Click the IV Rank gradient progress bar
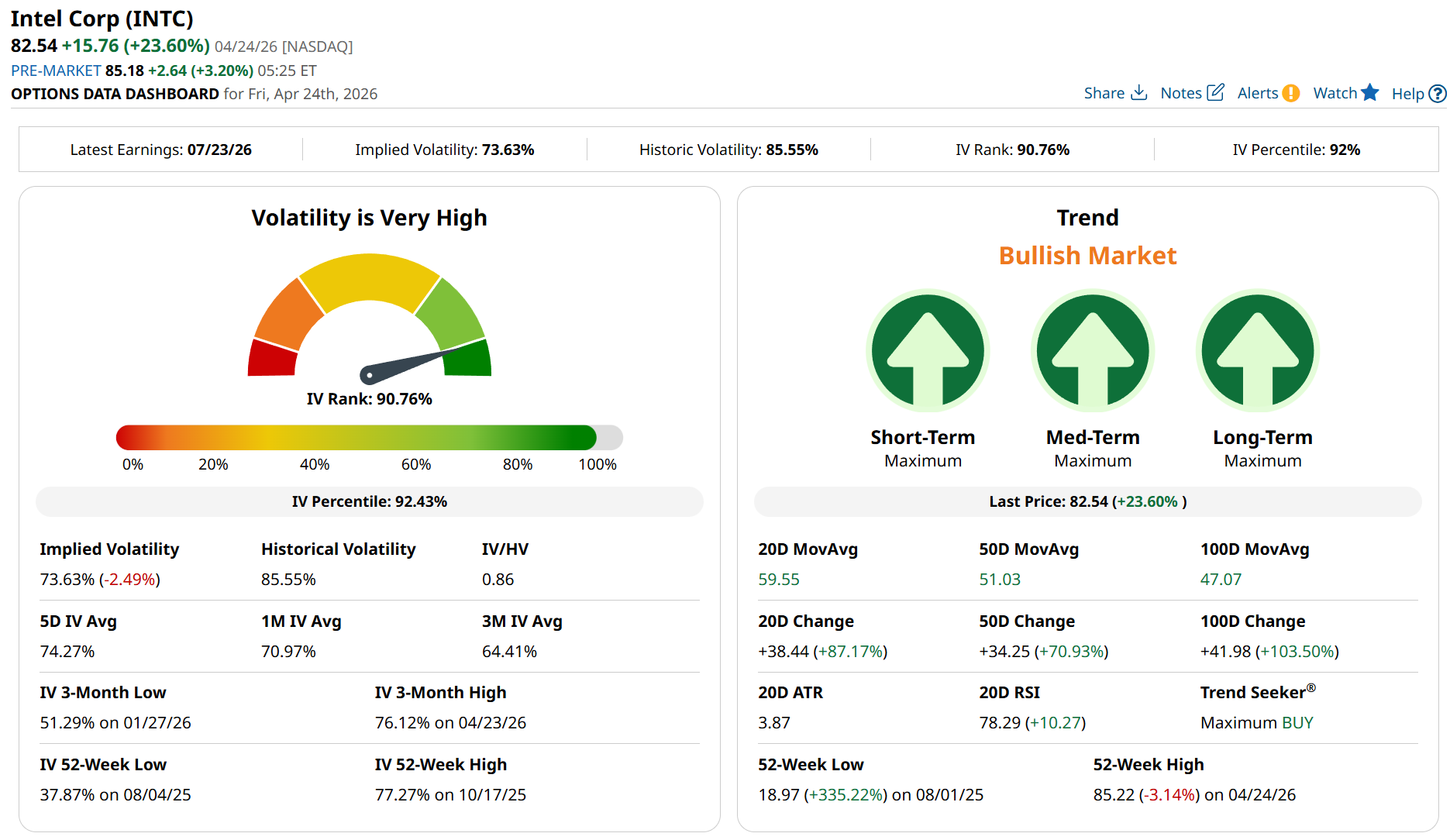This screenshot has height=840, width=1450. coord(369,438)
